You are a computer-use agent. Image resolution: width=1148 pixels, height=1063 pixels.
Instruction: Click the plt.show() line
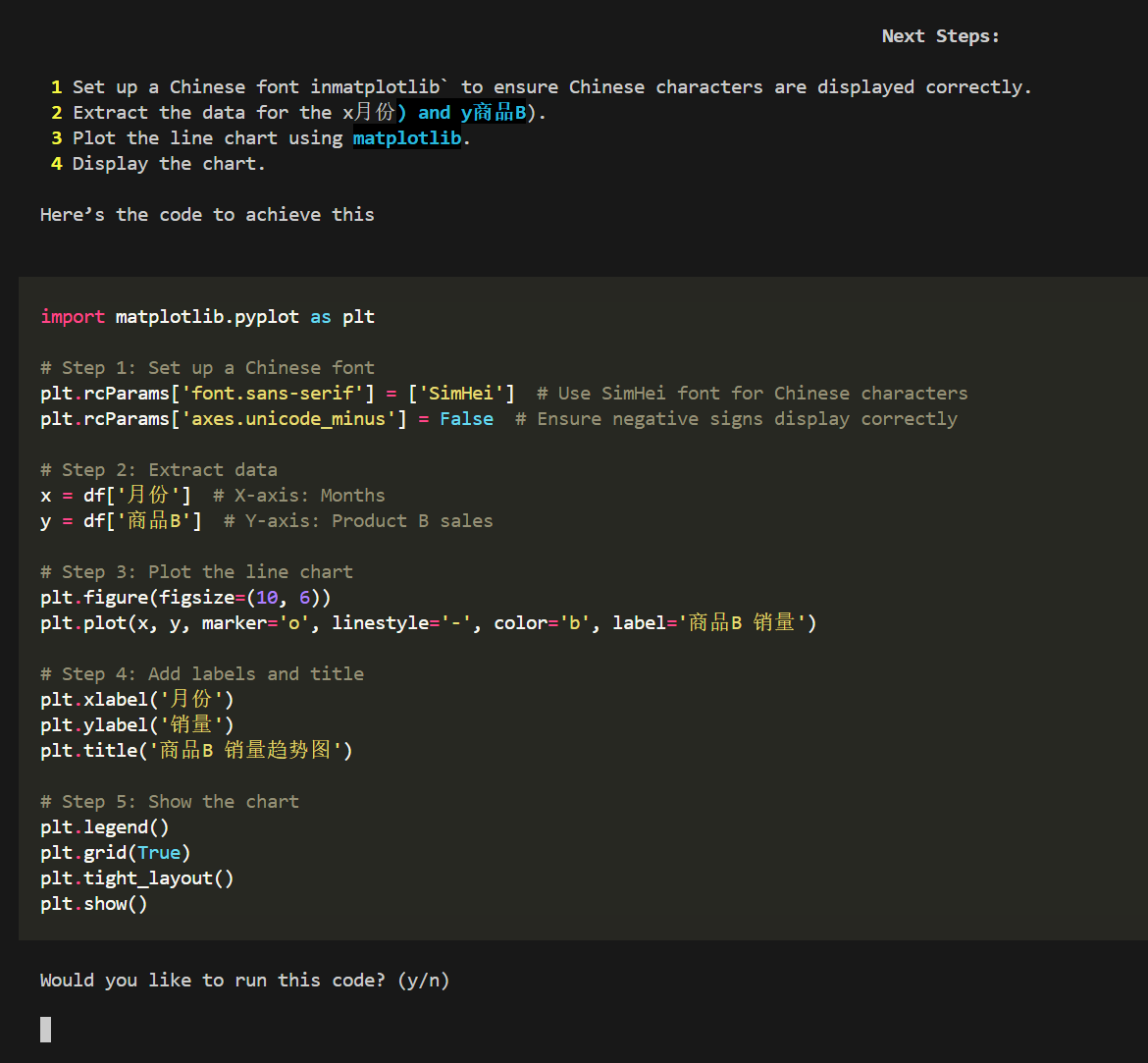point(94,903)
